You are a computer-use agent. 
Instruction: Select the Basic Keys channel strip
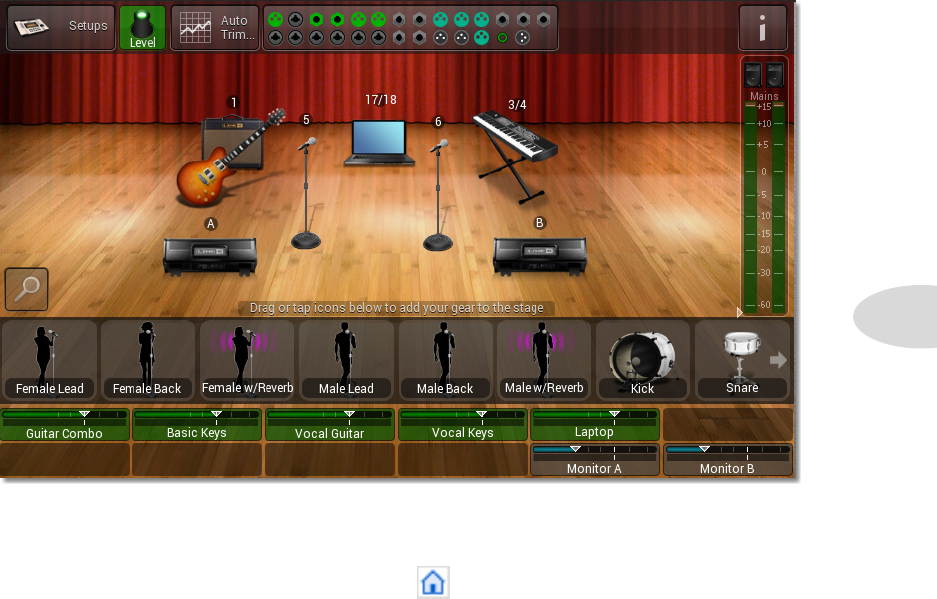click(x=197, y=425)
